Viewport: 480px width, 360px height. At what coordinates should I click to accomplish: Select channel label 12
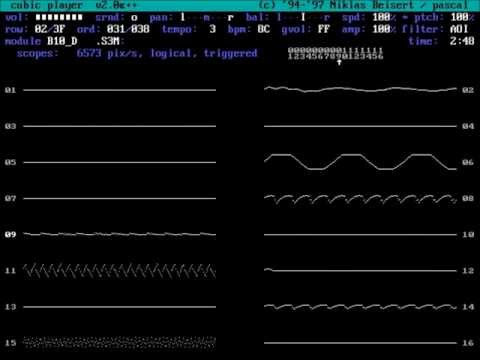(x=468, y=271)
